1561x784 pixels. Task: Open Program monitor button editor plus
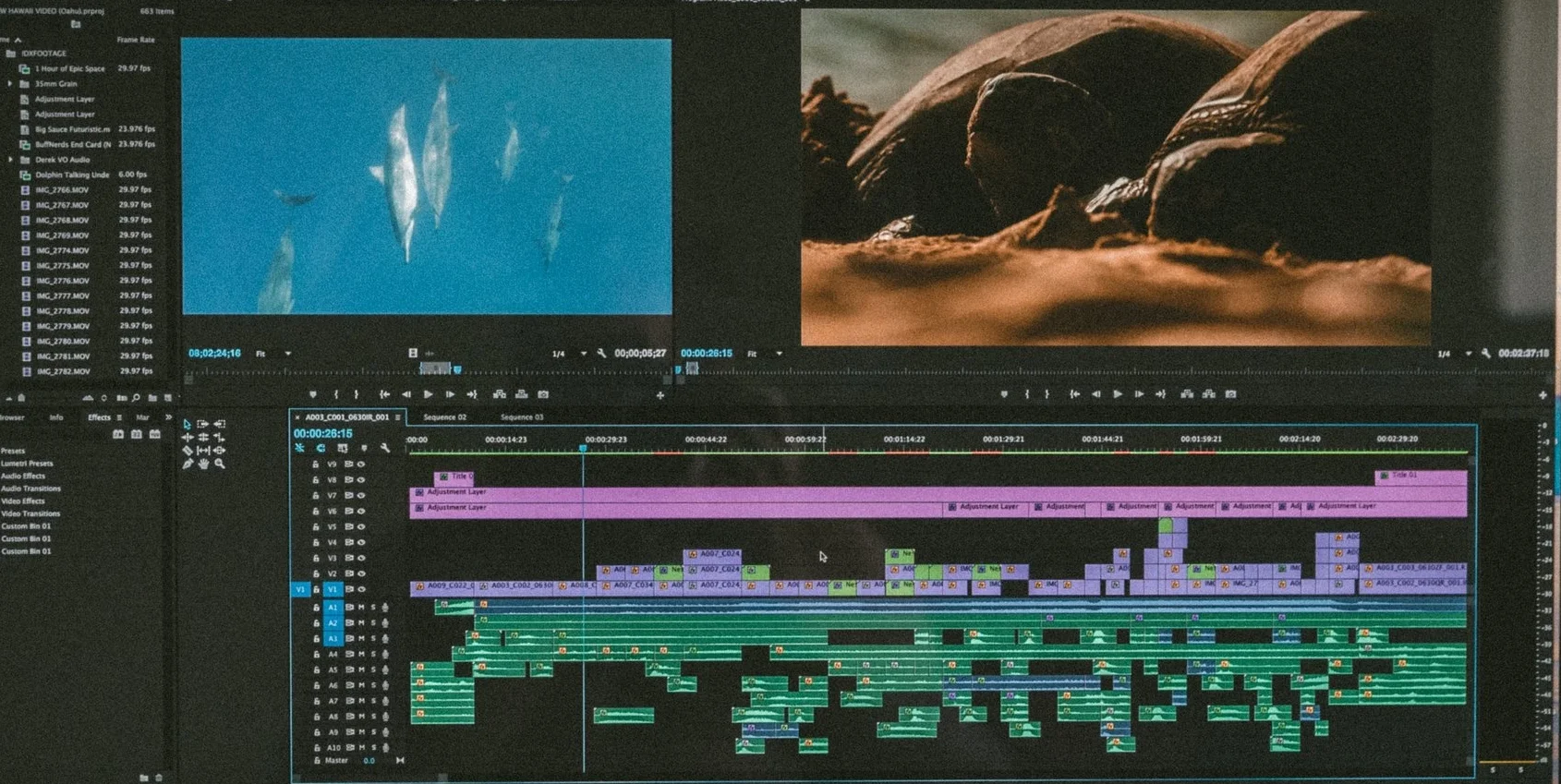[x=1543, y=395]
